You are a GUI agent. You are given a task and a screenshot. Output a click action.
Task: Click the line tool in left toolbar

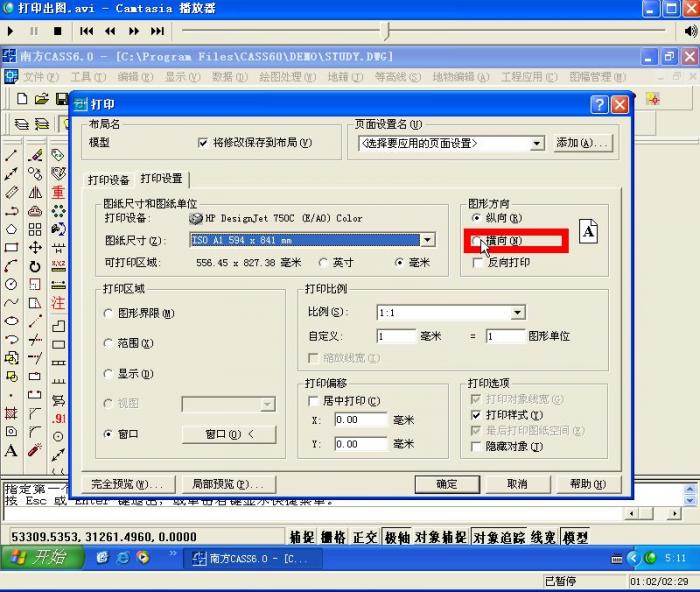(x=11, y=155)
